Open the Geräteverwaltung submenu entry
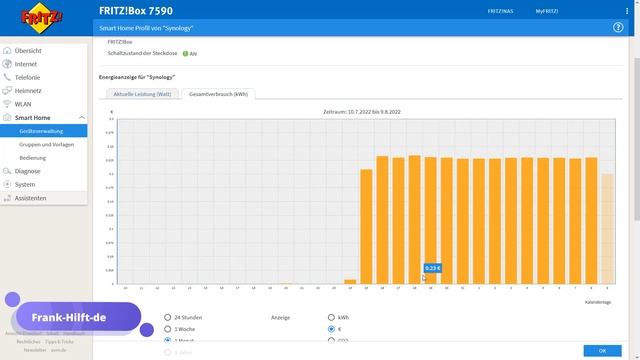This screenshot has height=360, width=640. pyautogui.click(x=44, y=131)
